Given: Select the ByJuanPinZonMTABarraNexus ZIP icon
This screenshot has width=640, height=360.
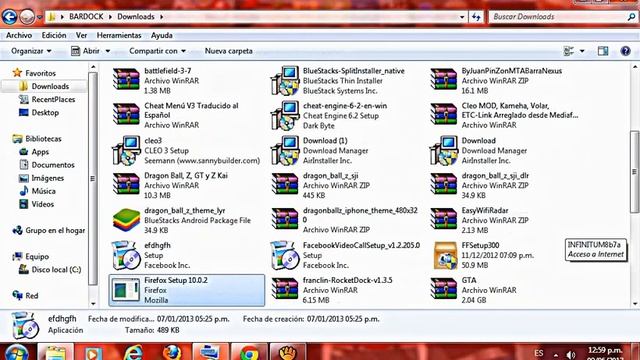Looking at the screenshot, I should coord(444,79).
